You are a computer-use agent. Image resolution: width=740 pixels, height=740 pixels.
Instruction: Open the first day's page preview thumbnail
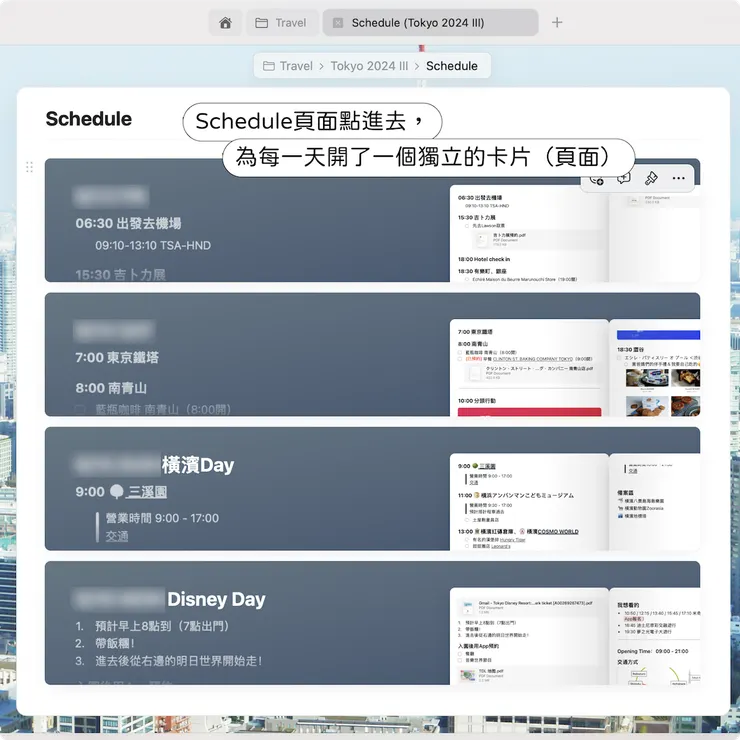(x=529, y=234)
